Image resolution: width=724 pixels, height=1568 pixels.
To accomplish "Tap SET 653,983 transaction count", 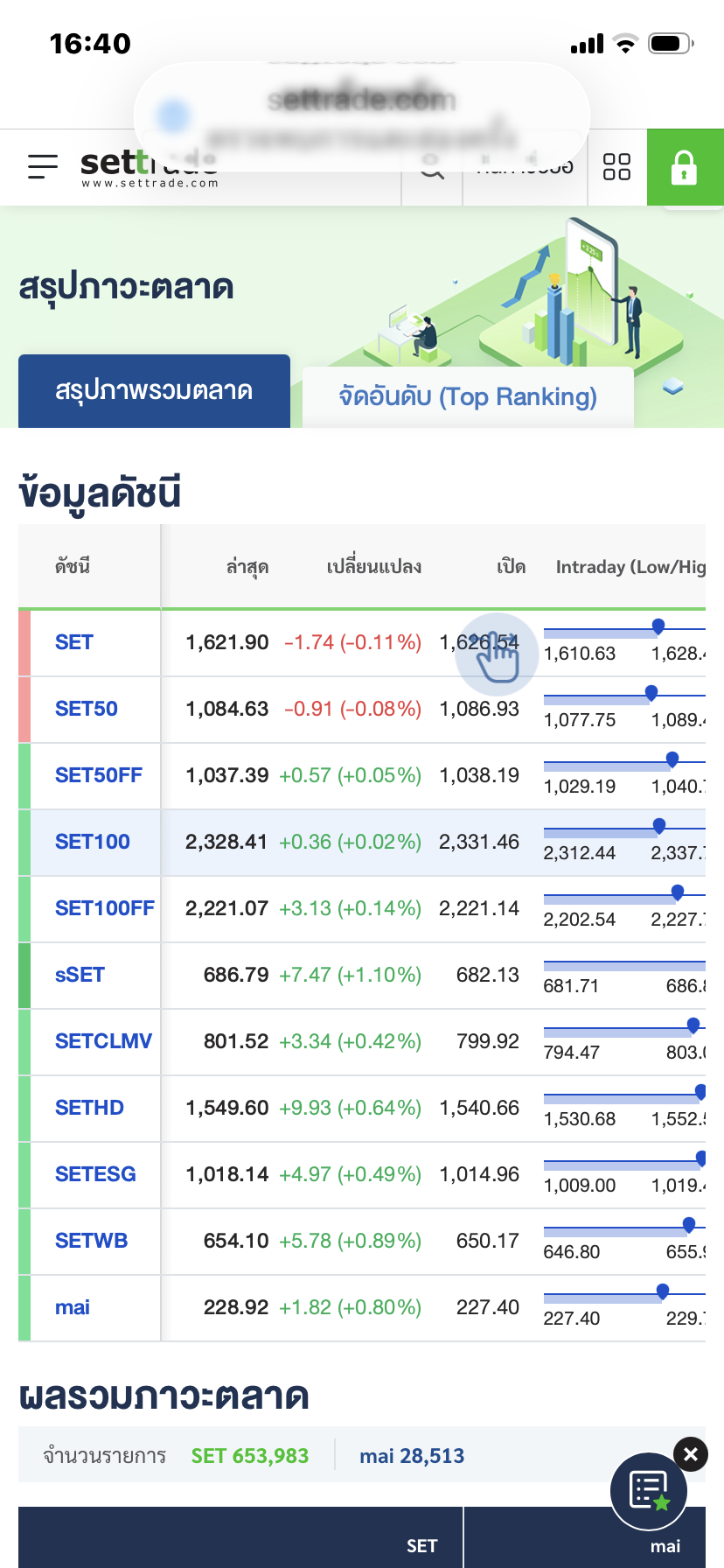I will pos(250,1456).
